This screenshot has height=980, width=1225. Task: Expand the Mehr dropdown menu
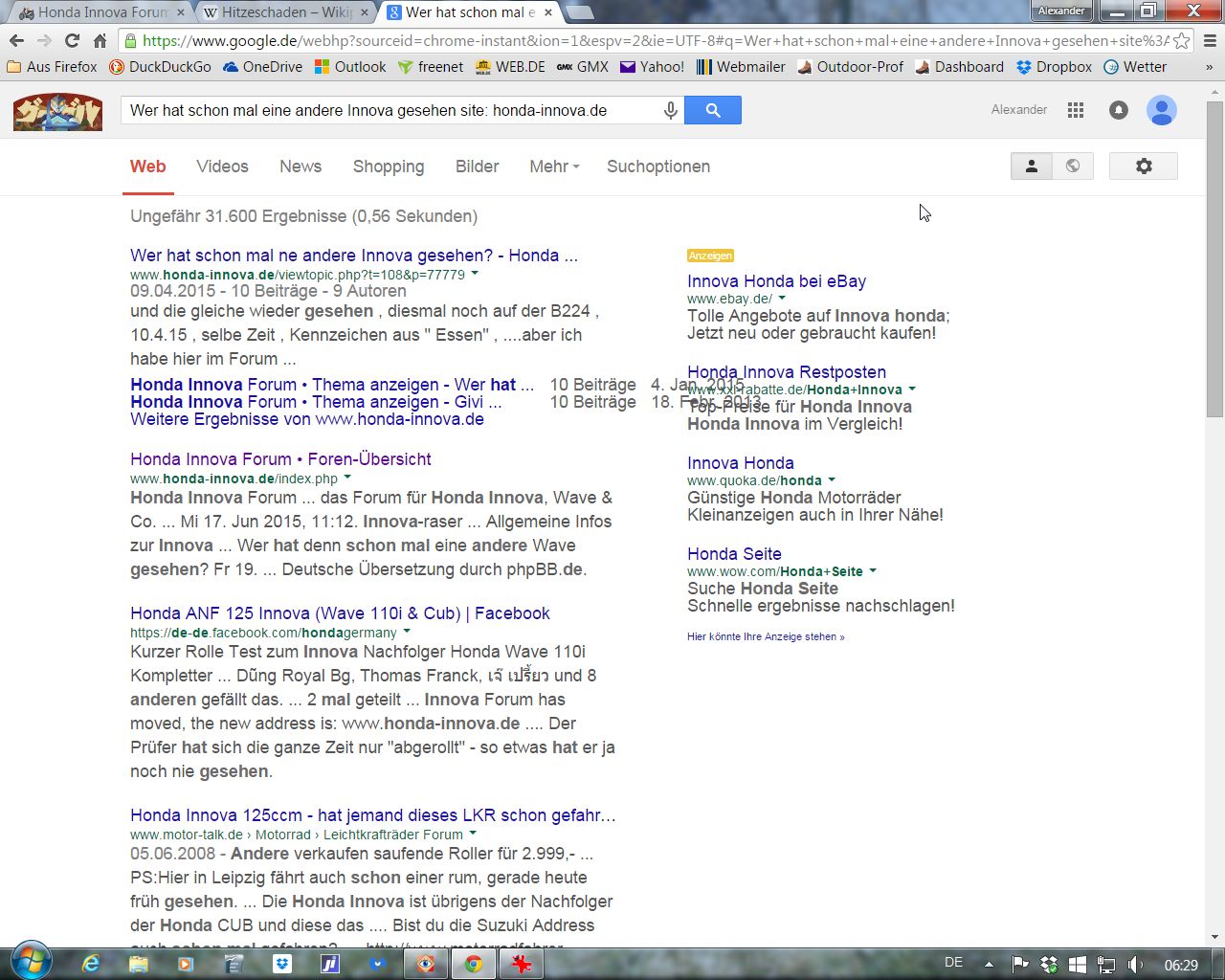coord(554,167)
